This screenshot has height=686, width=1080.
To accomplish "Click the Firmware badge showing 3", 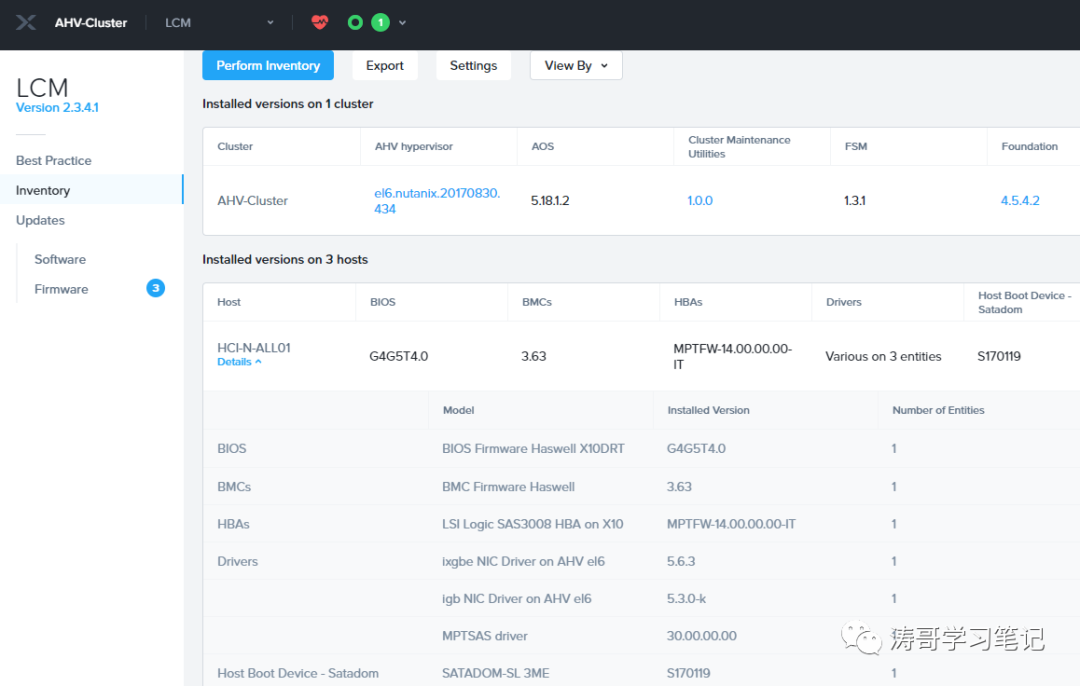I will pos(156,288).
